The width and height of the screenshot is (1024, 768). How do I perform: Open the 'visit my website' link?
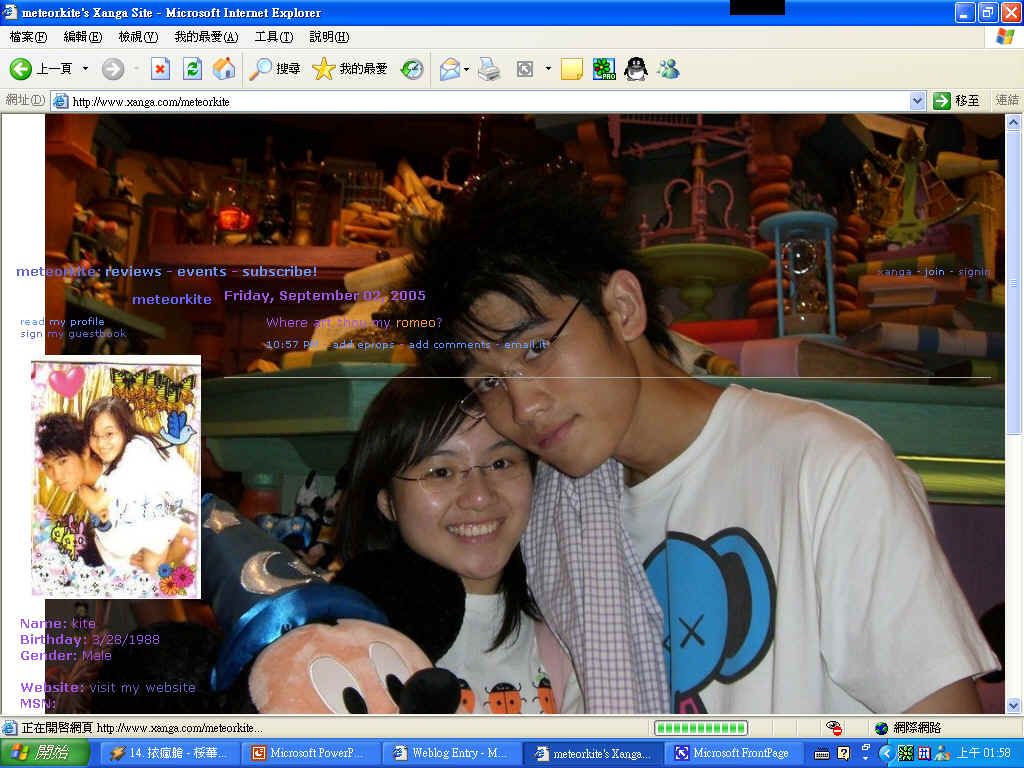click(142, 688)
